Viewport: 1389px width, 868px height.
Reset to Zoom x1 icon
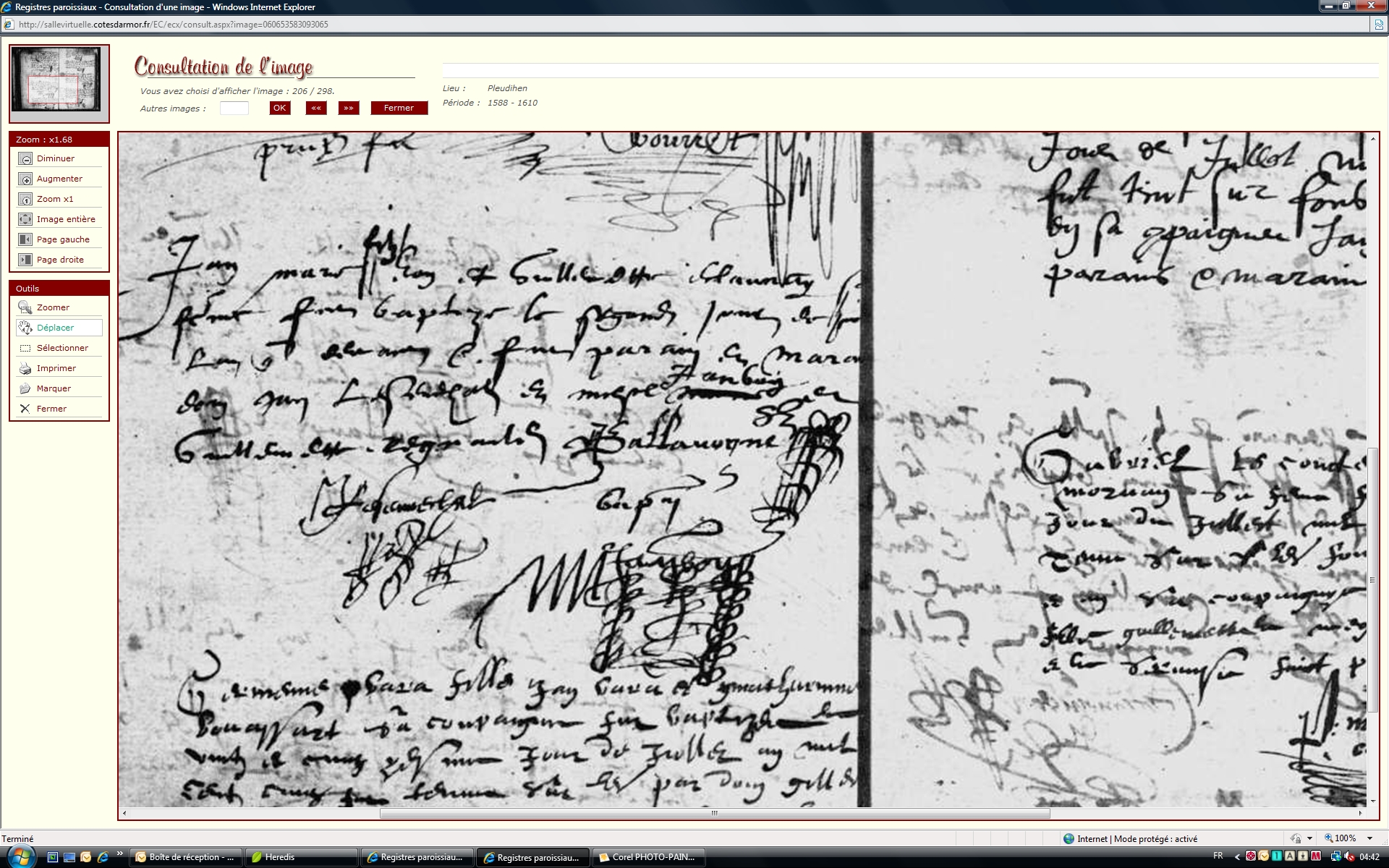pyautogui.click(x=25, y=199)
